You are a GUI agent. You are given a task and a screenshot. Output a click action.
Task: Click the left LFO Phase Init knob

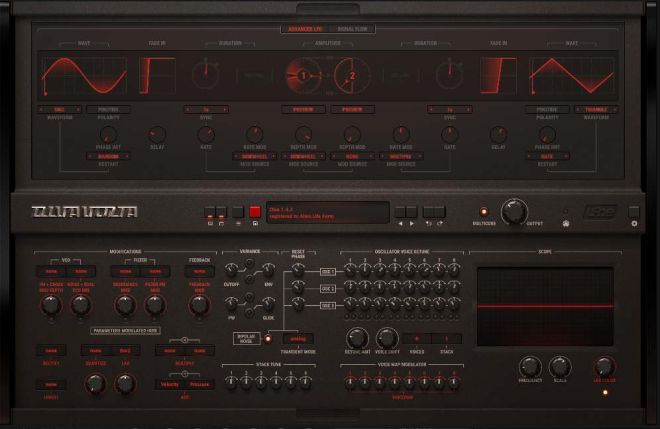pyautogui.click(x=108, y=135)
